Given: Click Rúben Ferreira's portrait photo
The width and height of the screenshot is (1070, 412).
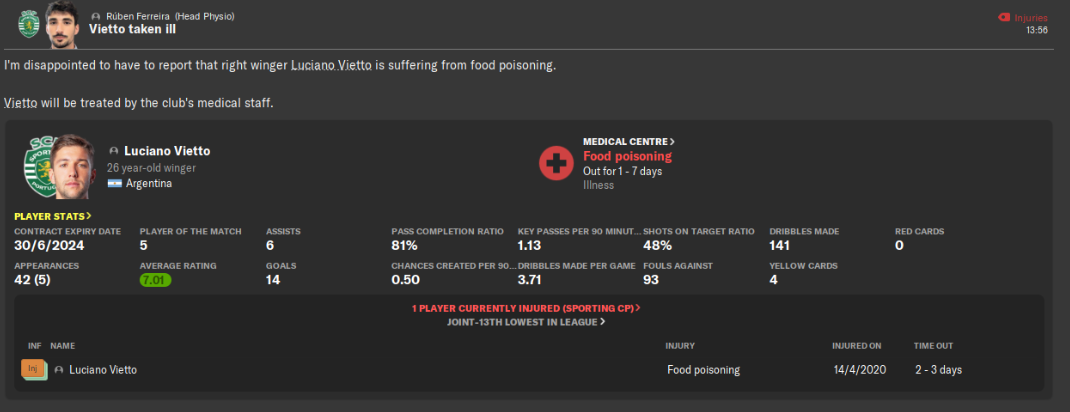Looking at the screenshot, I should [x=61, y=25].
